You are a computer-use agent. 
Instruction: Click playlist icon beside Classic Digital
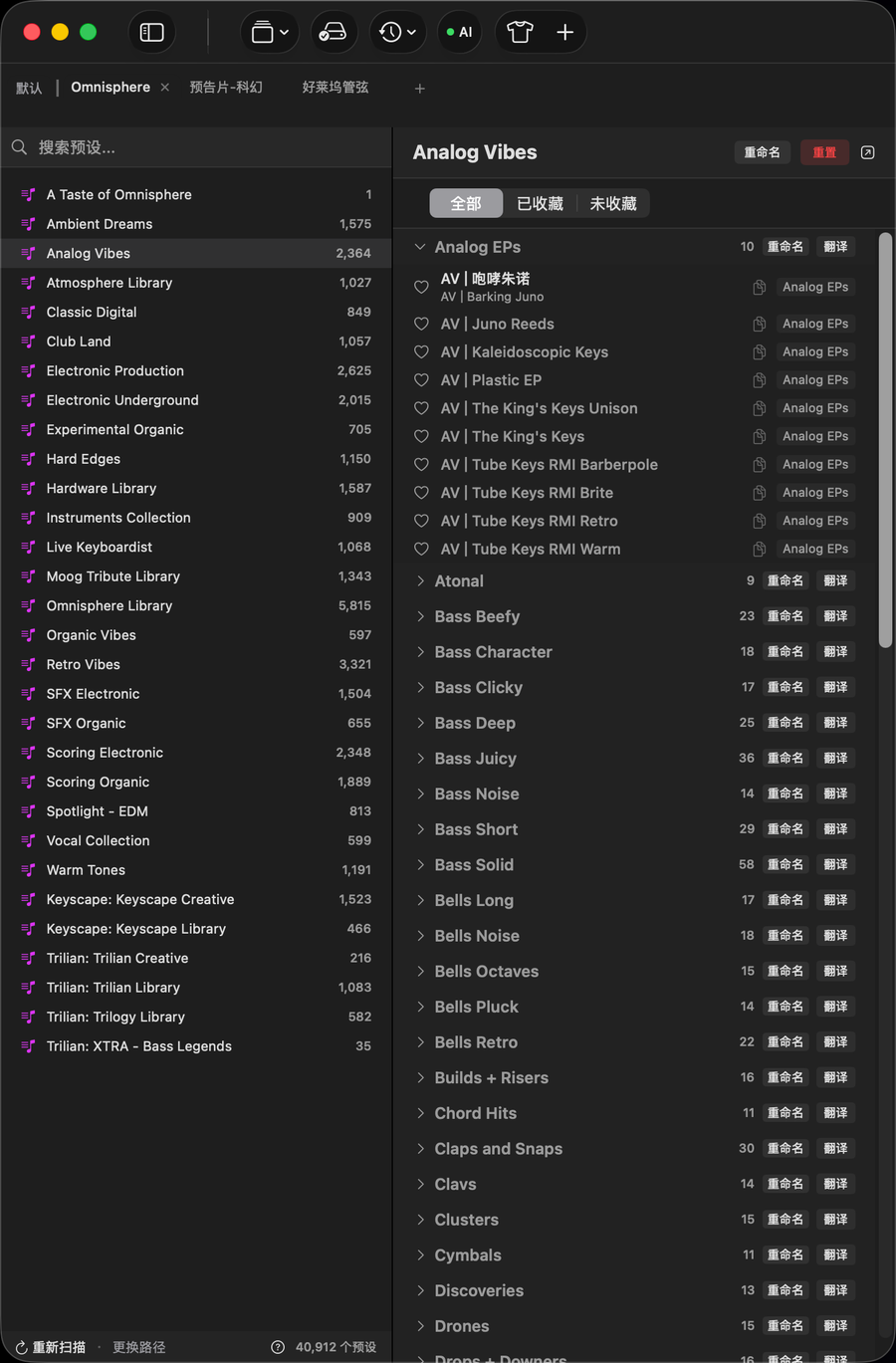[x=28, y=312]
